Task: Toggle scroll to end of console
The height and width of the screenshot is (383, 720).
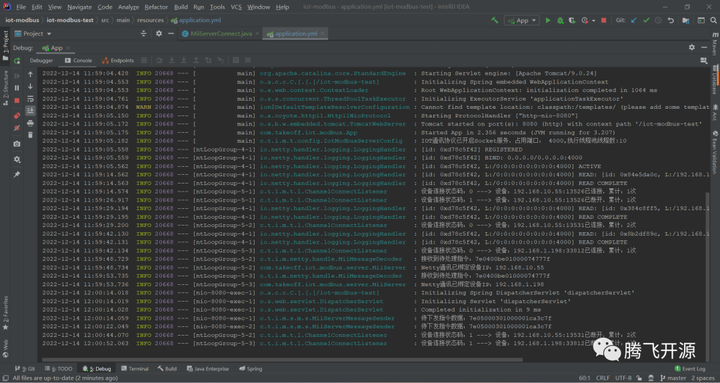Action: click(x=30, y=111)
